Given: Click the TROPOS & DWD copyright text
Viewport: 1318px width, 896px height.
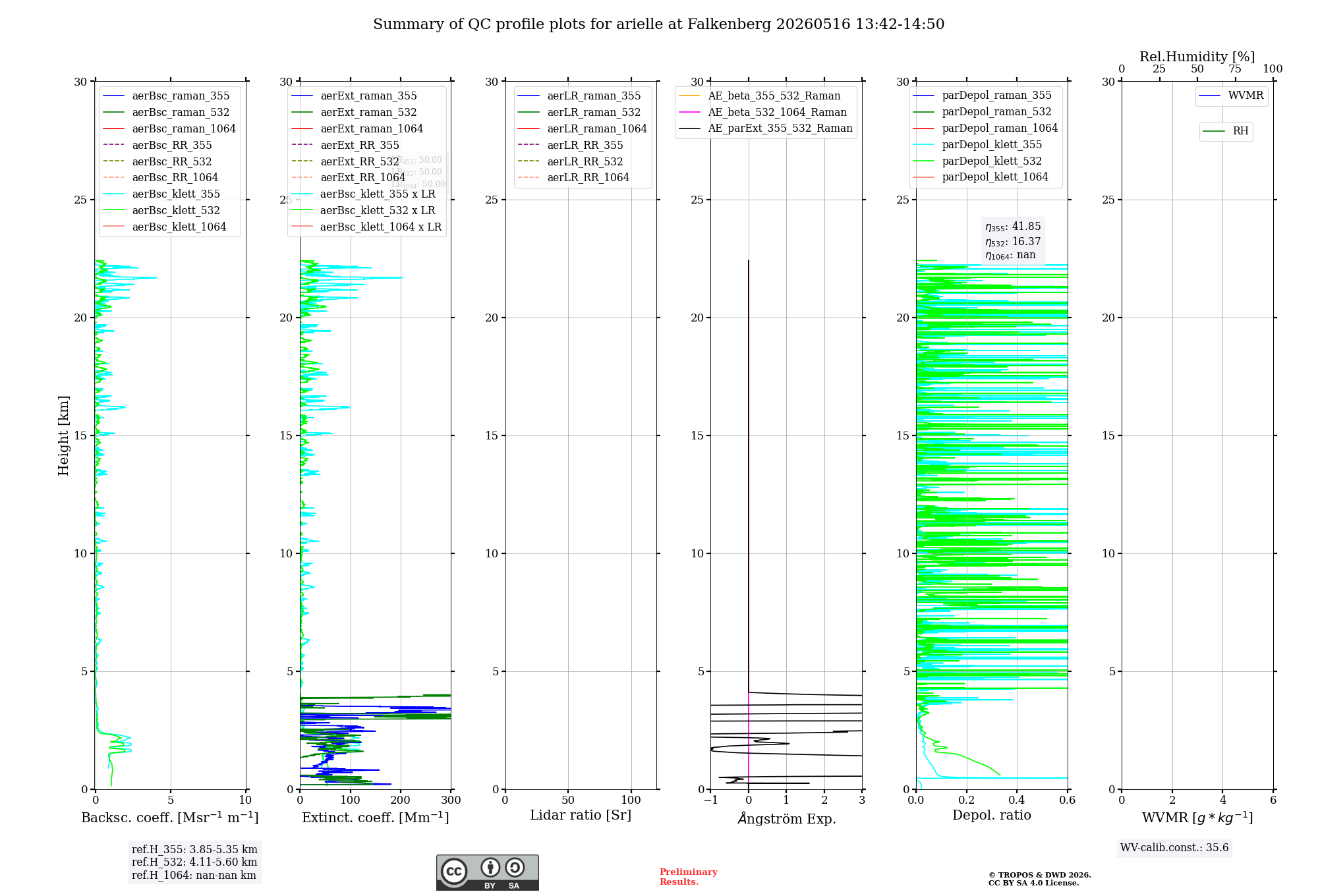Looking at the screenshot, I should coord(1039,879).
